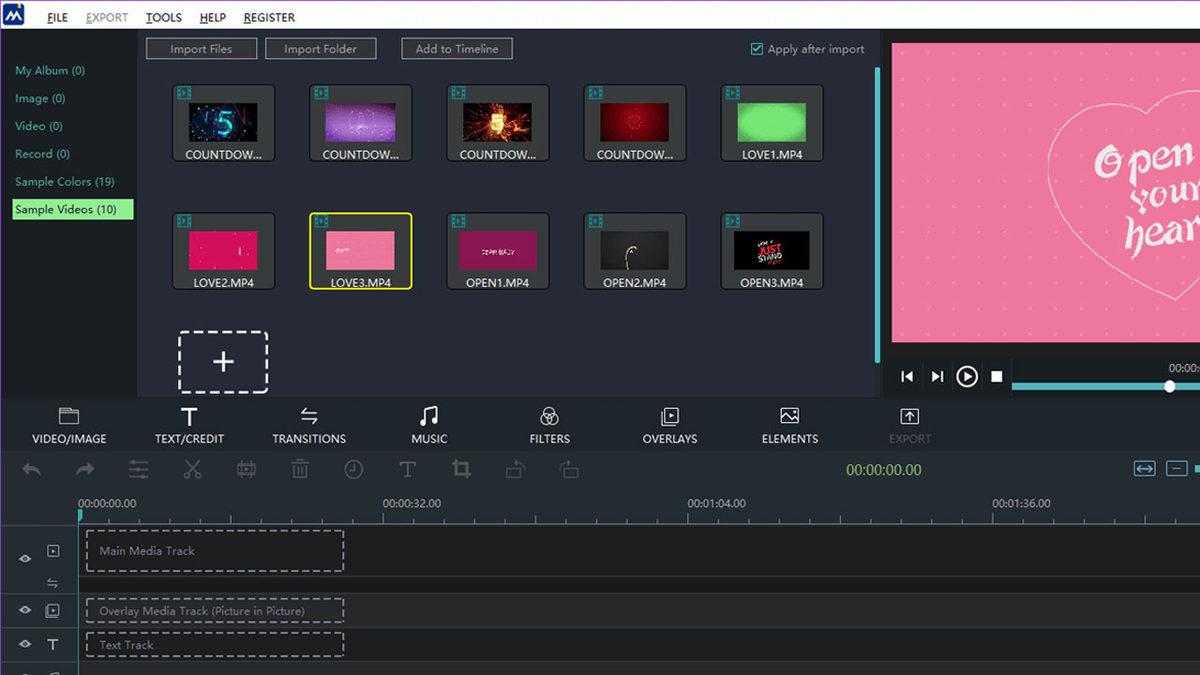Click the Text tool icon above the timeline
The height and width of the screenshot is (675, 1200).
coord(408,469)
